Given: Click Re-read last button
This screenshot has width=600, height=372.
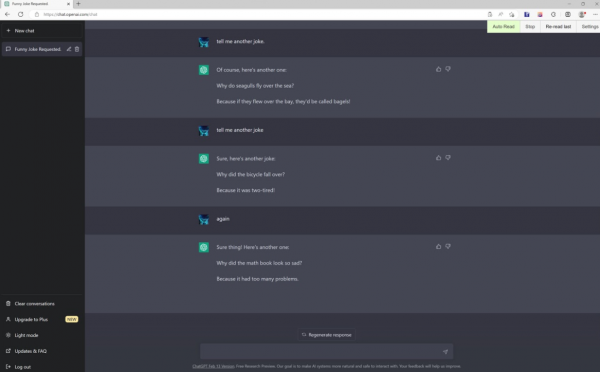Looking at the screenshot, I should pos(558,26).
